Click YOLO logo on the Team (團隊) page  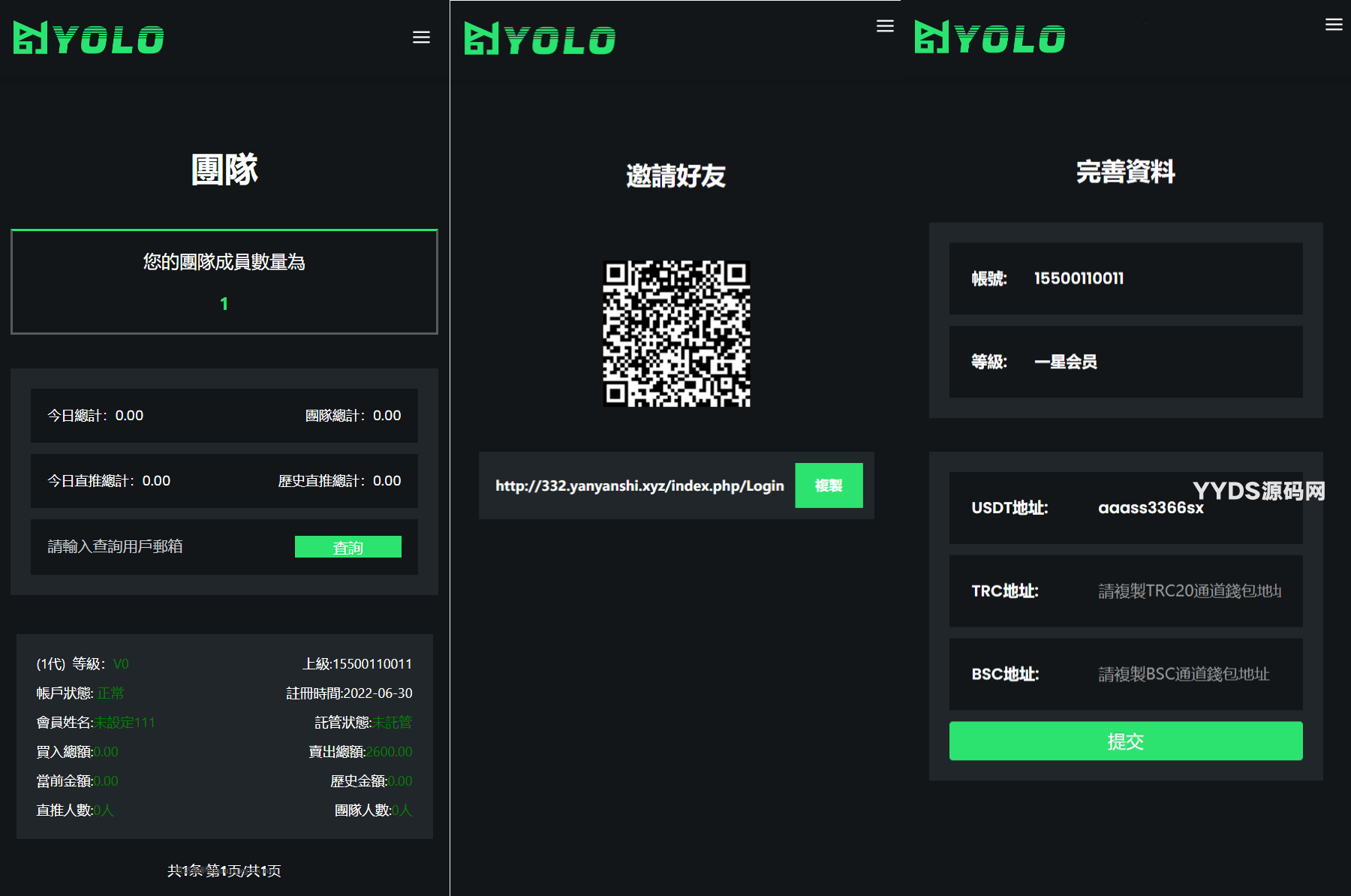[x=89, y=38]
